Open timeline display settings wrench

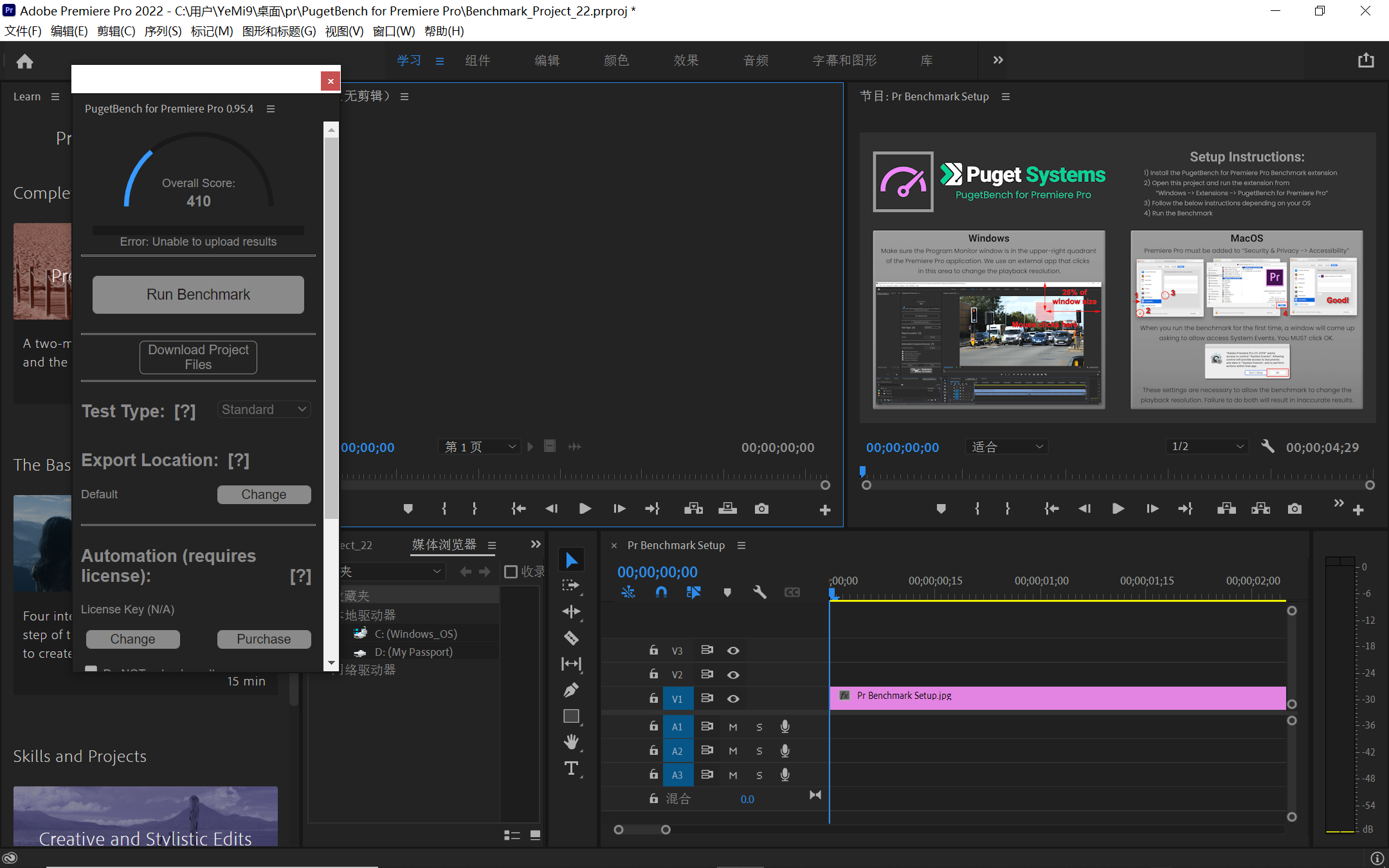759,592
